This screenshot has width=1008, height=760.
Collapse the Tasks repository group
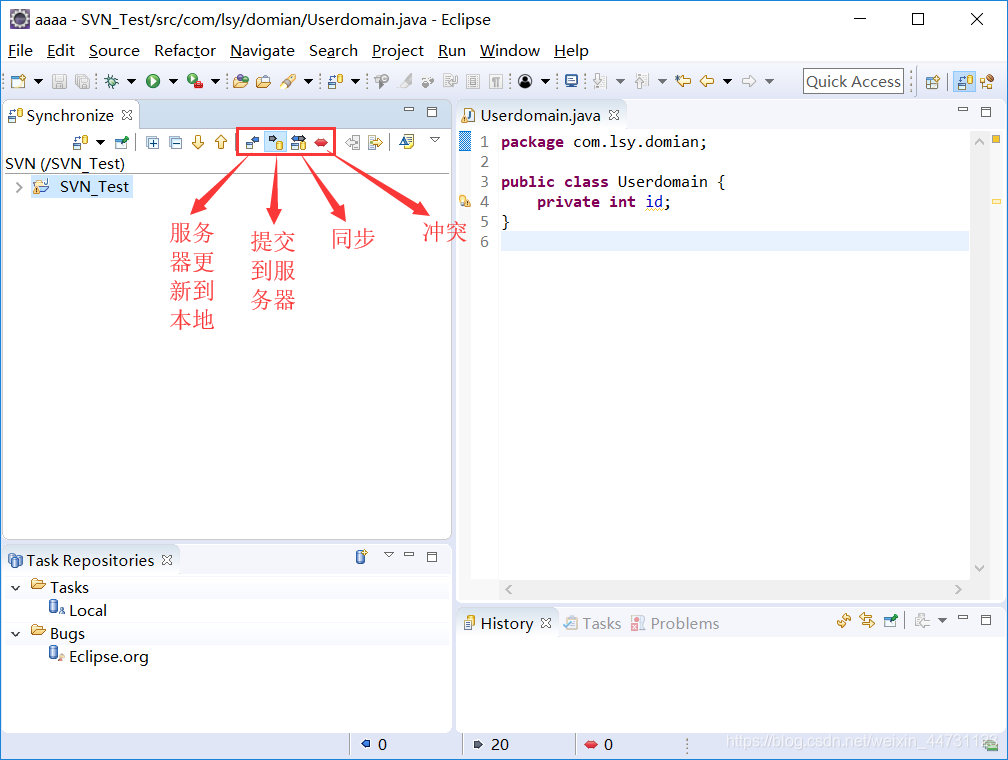coord(16,588)
